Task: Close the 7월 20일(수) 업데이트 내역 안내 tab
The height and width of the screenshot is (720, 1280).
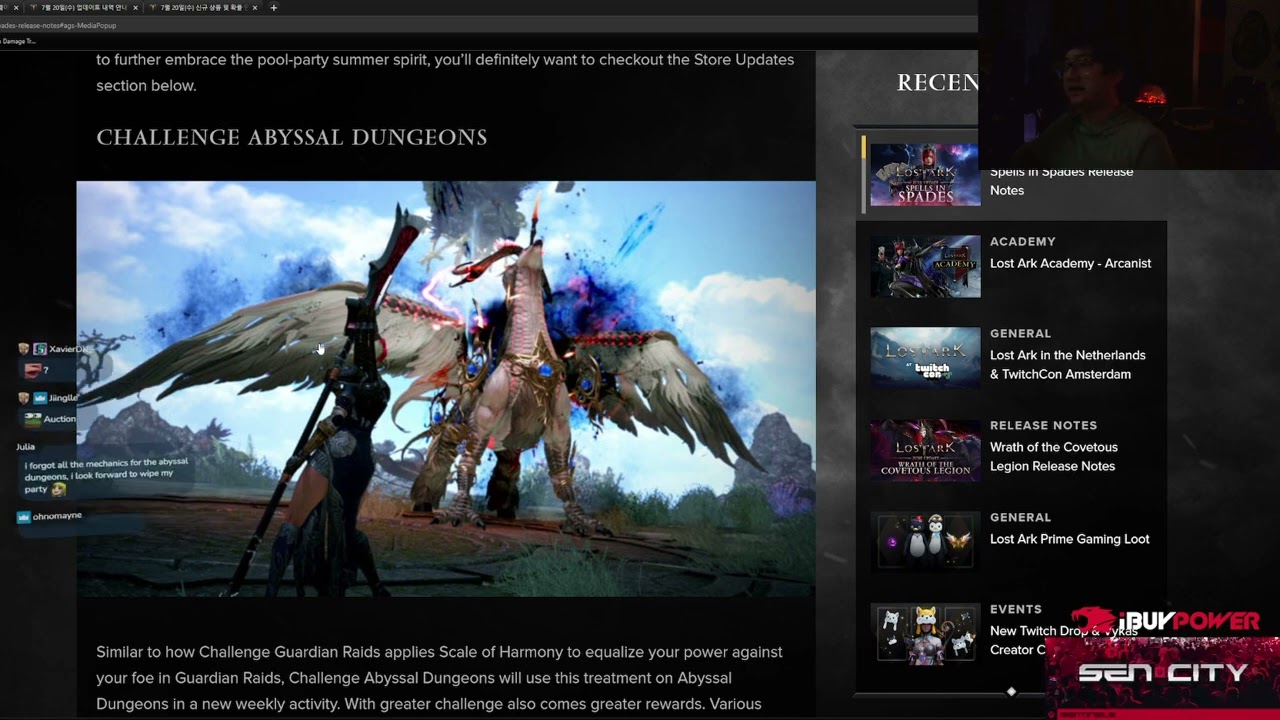Action: [137, 7]
